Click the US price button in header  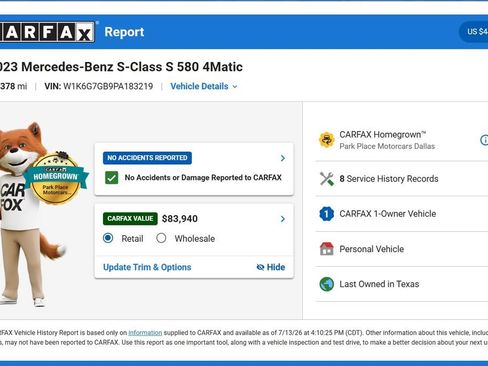click(474, 32)
